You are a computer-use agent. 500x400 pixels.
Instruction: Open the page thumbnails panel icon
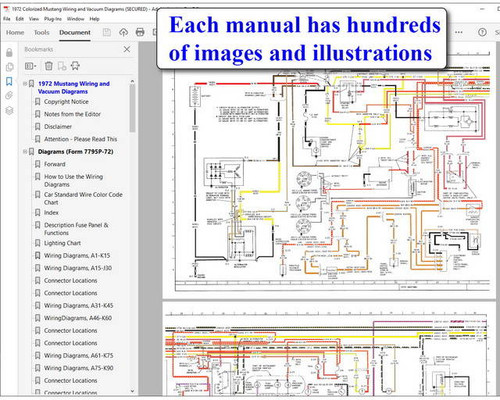(x=9, y=67)
